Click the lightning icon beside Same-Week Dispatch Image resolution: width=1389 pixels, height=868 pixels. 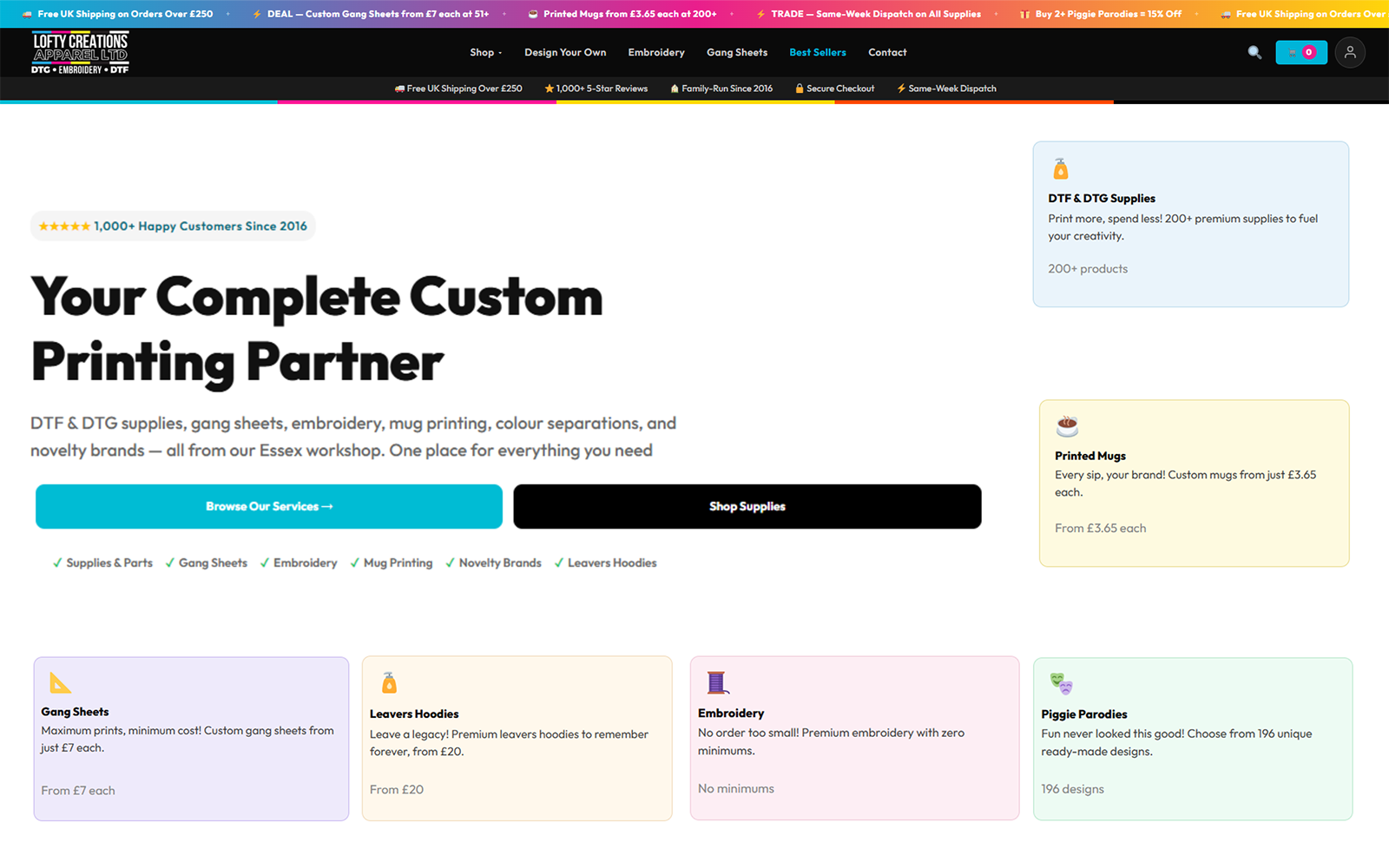coord(901,89)
